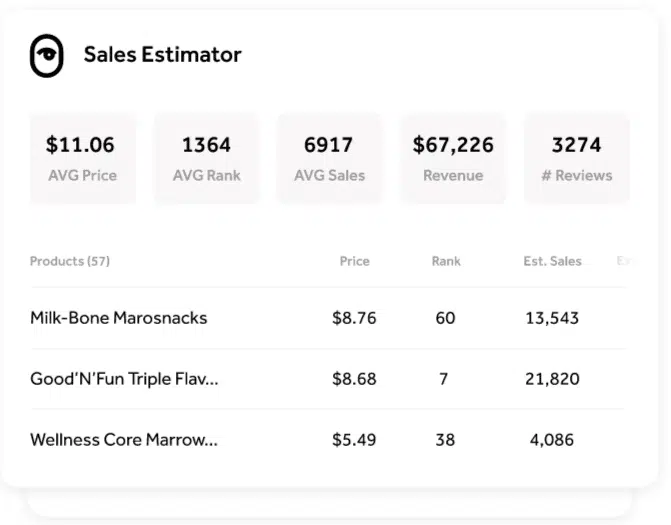The image size is (671, 525).
Task: Click rank 7 in Good'N'Fun row
Action: point(444,379)
